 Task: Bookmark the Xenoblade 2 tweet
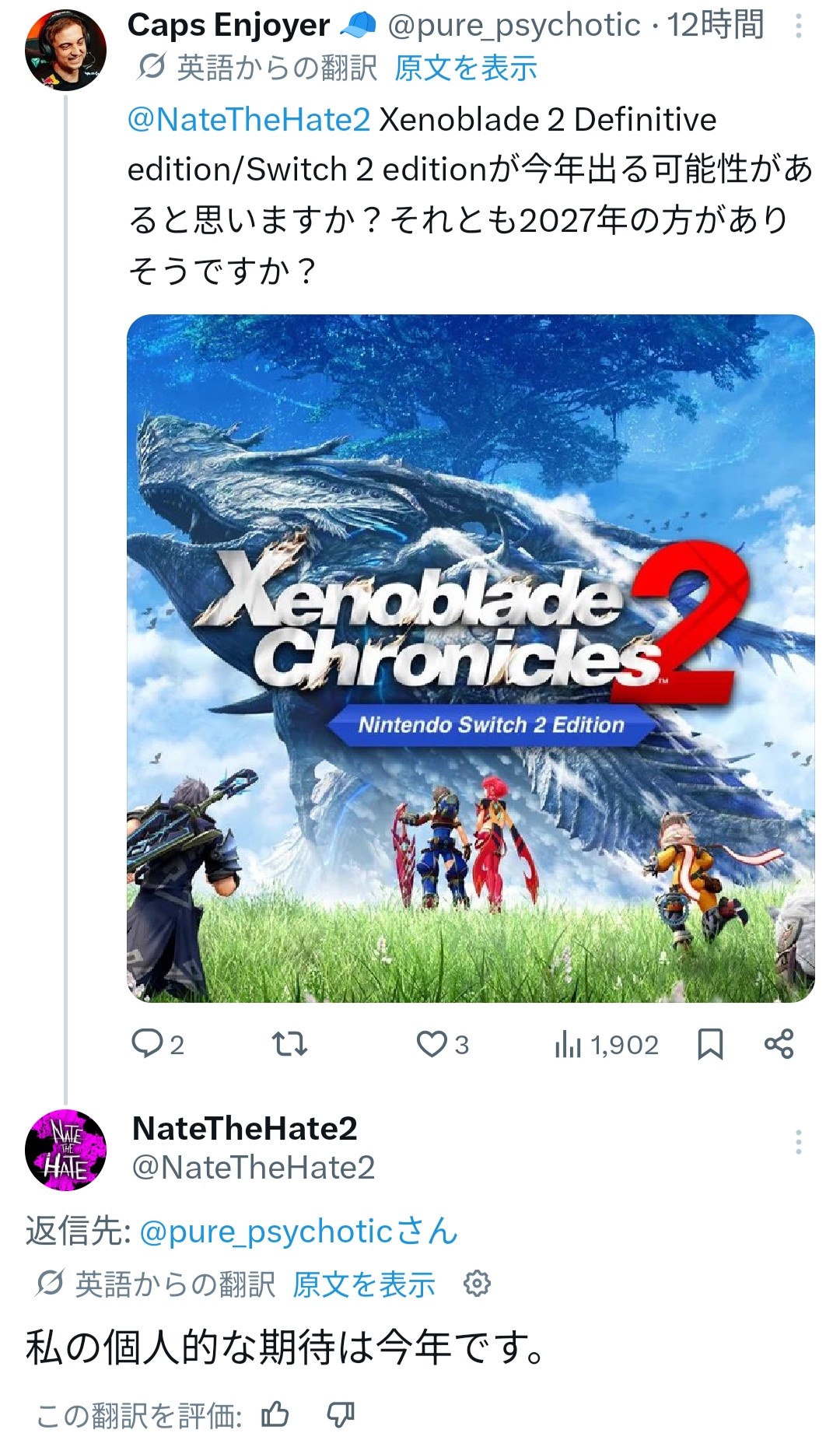(710, 1044)
